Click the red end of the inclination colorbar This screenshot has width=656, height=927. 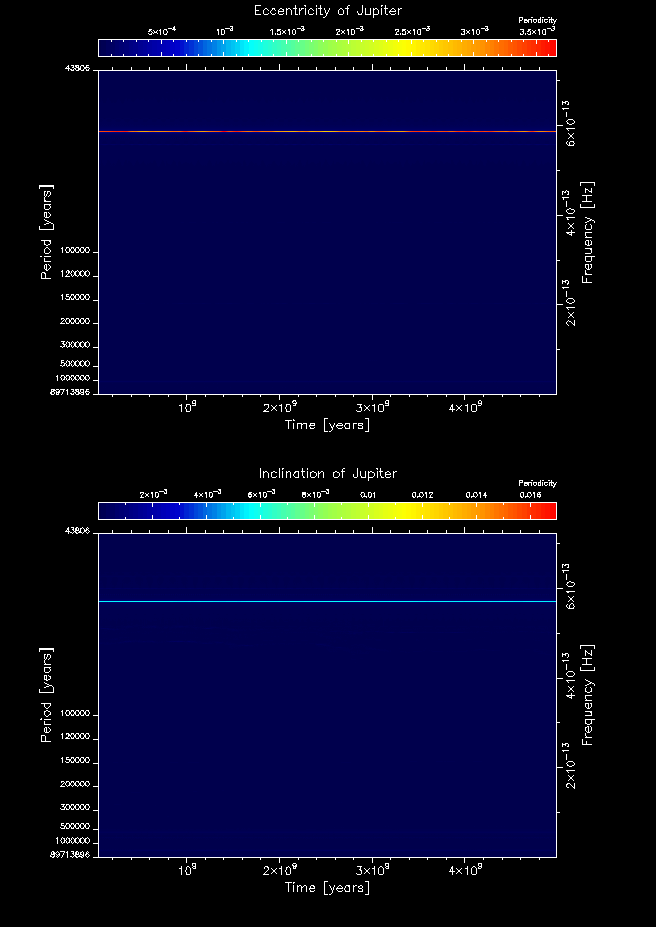(x=549, y=511)
